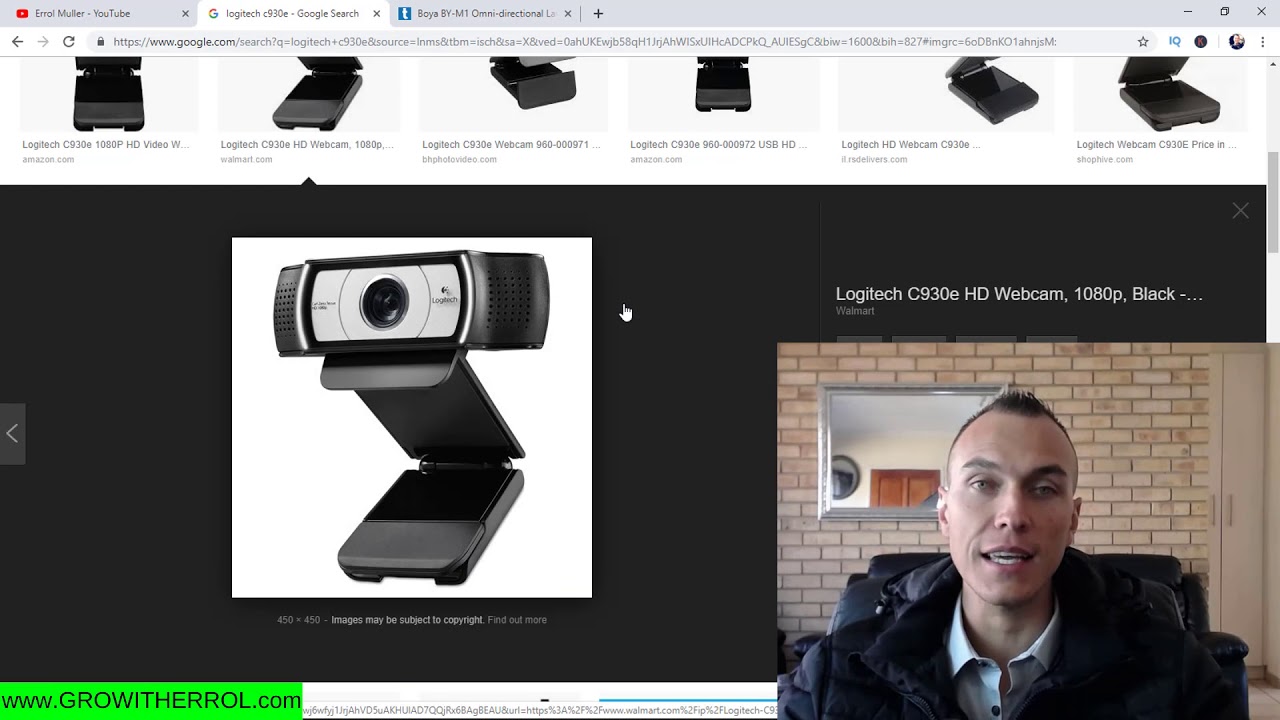Open Logitech C930e HD Webcam, 1080p, Black title

coord(1019,294)
